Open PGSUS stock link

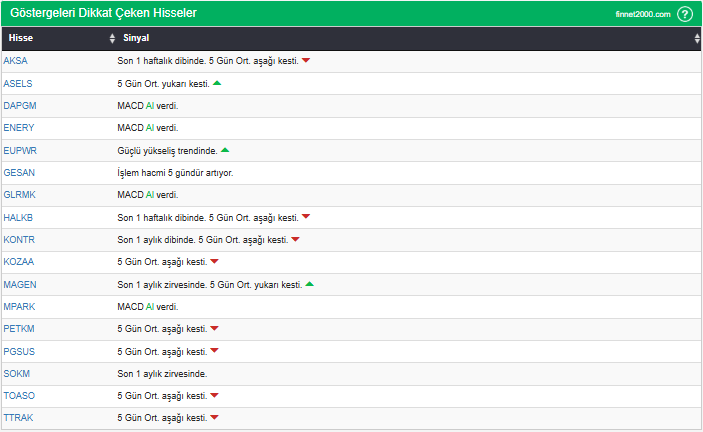(19, 351)
